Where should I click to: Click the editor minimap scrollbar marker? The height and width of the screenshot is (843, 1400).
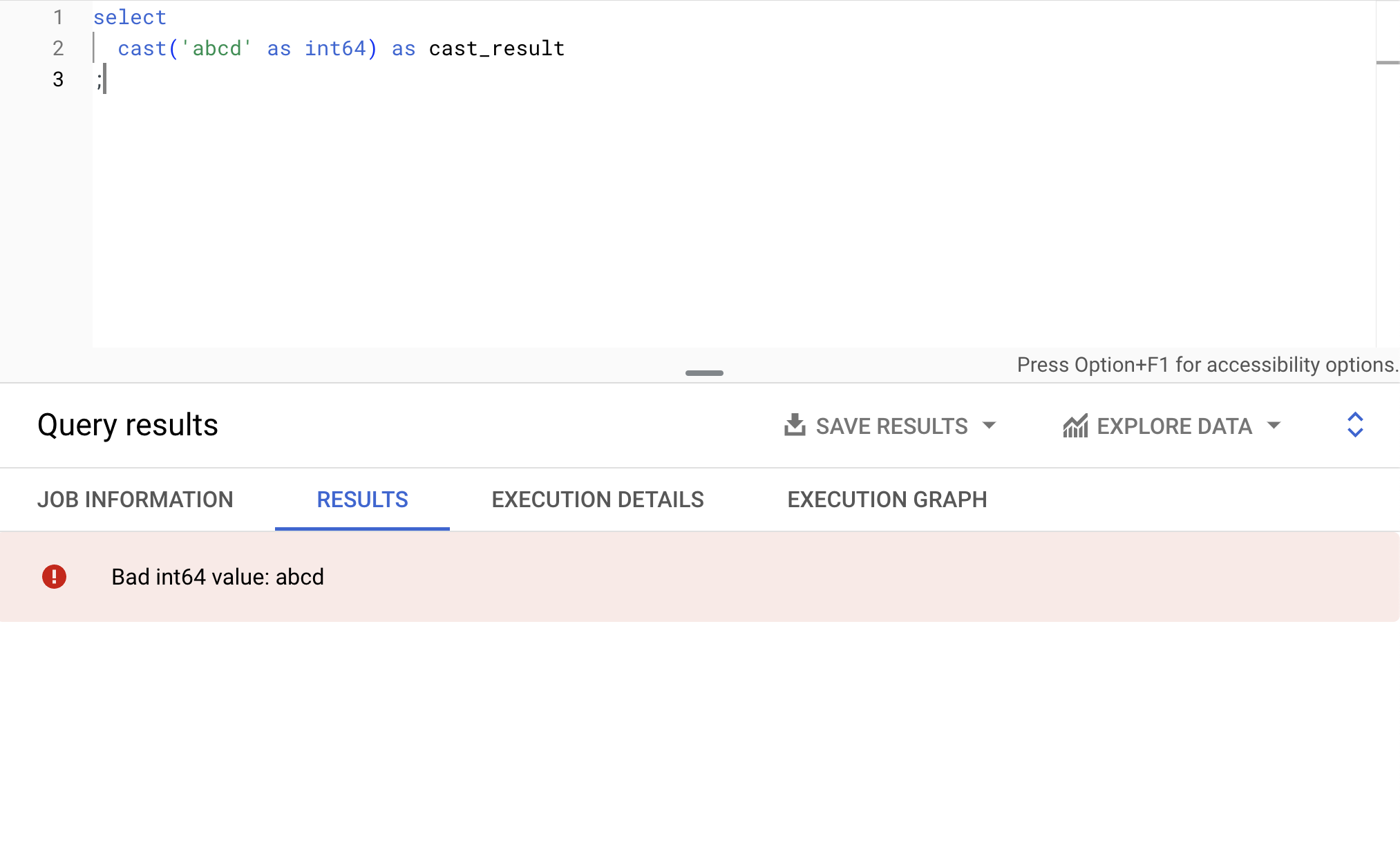pyautogui.click(x=1388, y=63)
